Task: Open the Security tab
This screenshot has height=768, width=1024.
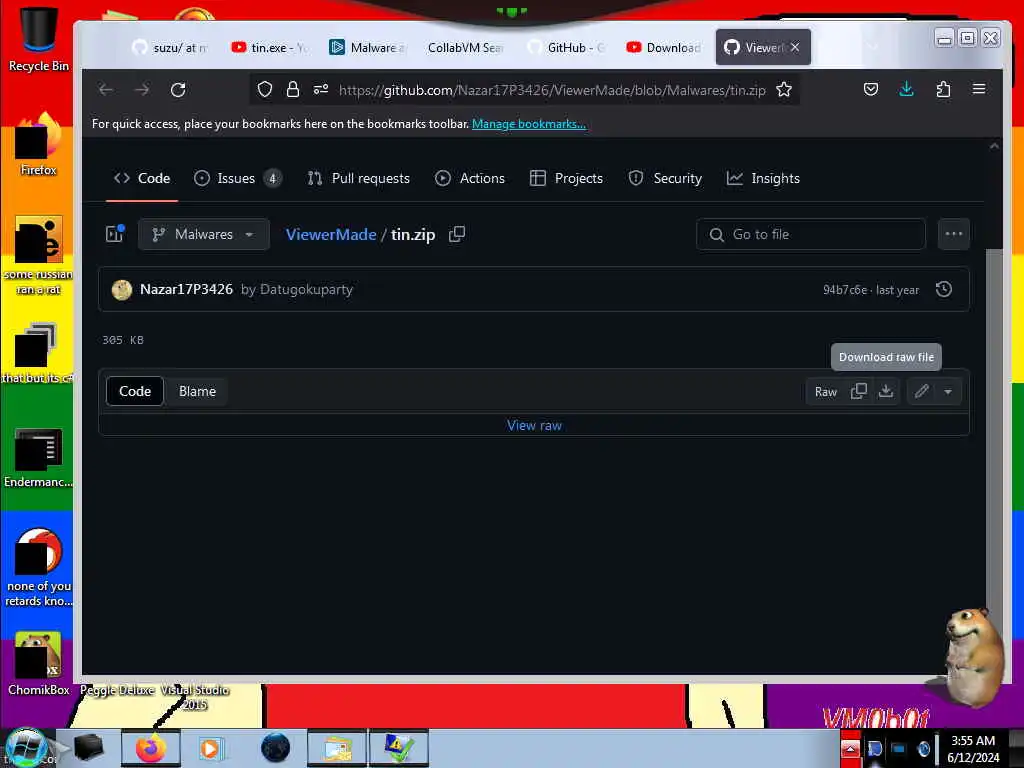Action: pyautogui.click(x=665, y=178)
